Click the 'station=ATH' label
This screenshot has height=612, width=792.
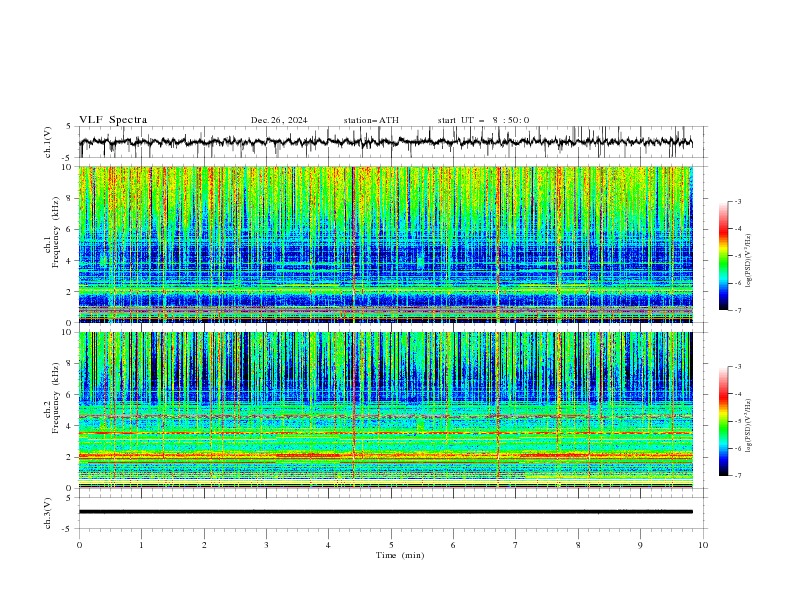pyautogui.click(x=371, y=120)
